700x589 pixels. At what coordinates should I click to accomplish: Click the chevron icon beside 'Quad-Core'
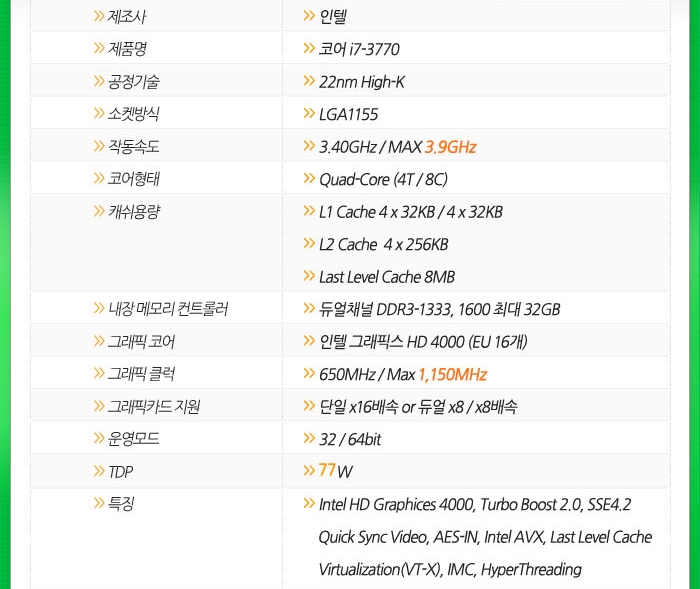point(309,178)
